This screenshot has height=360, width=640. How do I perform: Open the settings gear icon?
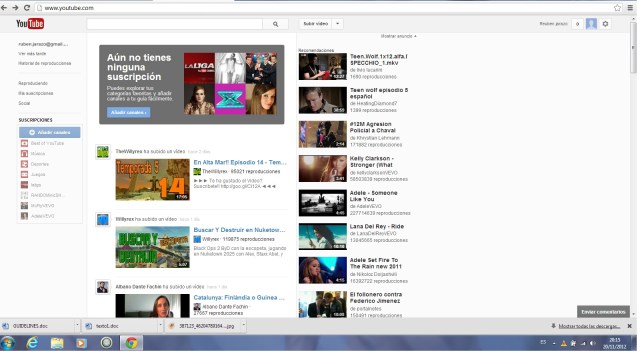click(x=605, y=24)
